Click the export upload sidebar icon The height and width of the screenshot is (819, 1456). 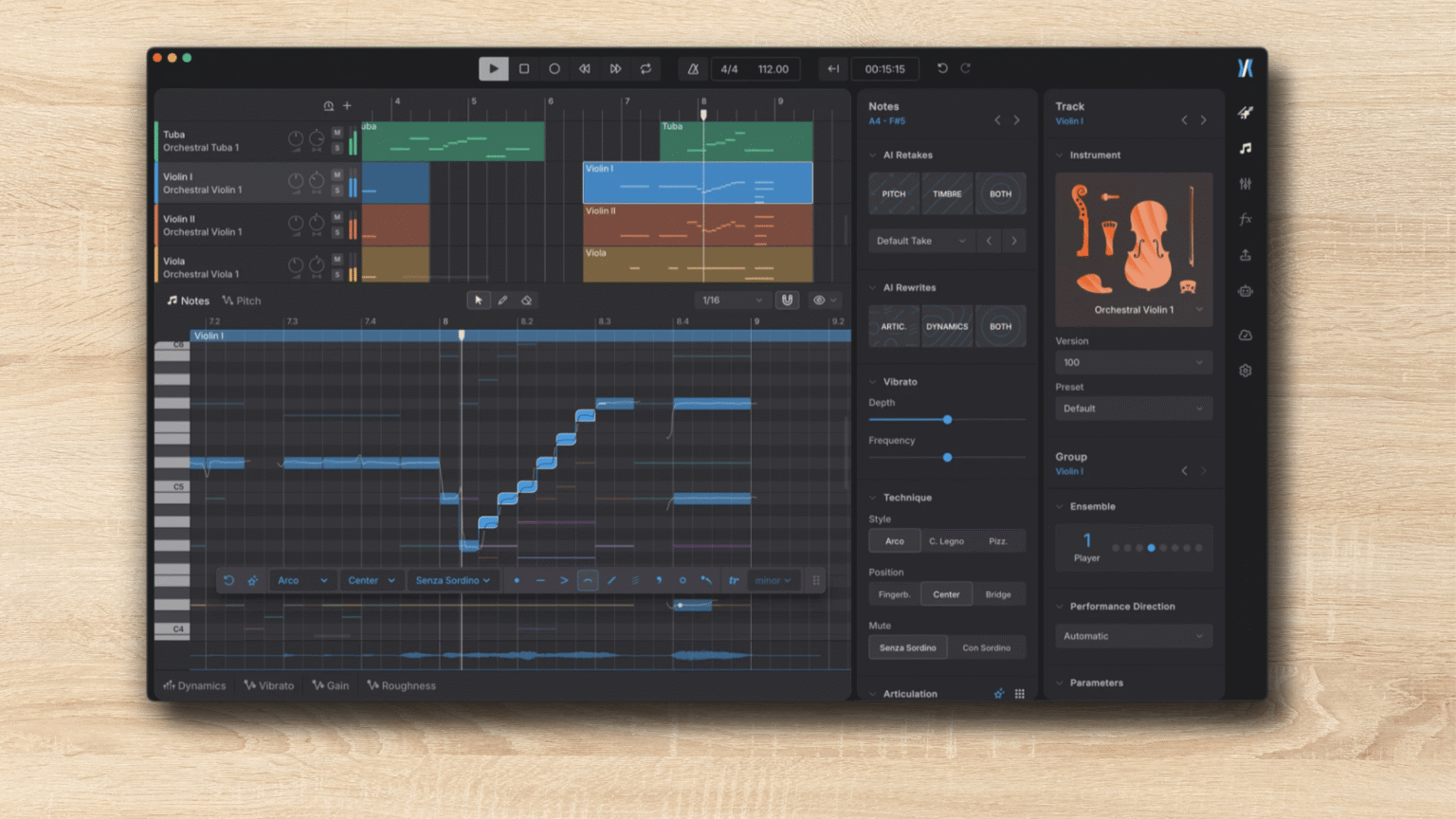[1246, 255]
